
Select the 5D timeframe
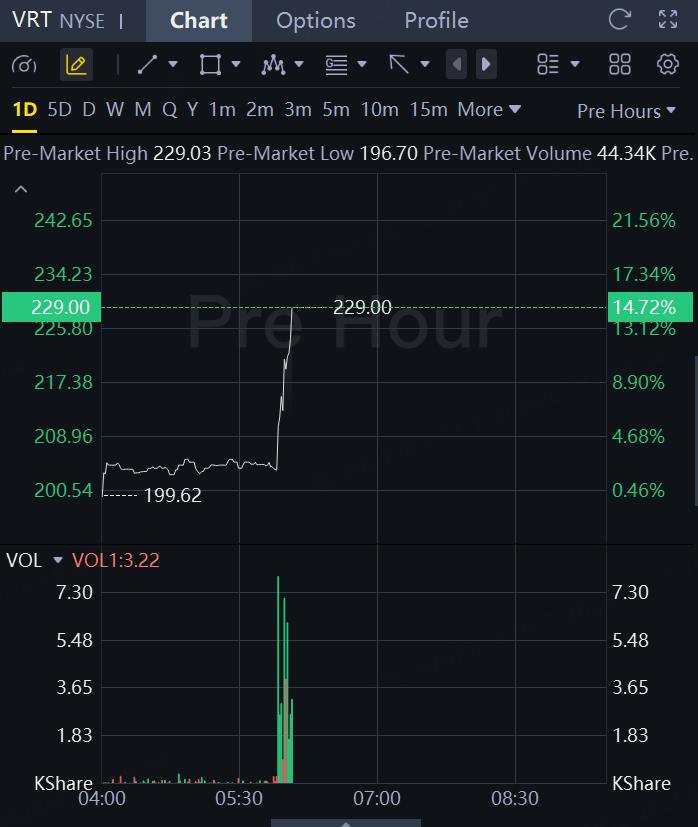59,110
